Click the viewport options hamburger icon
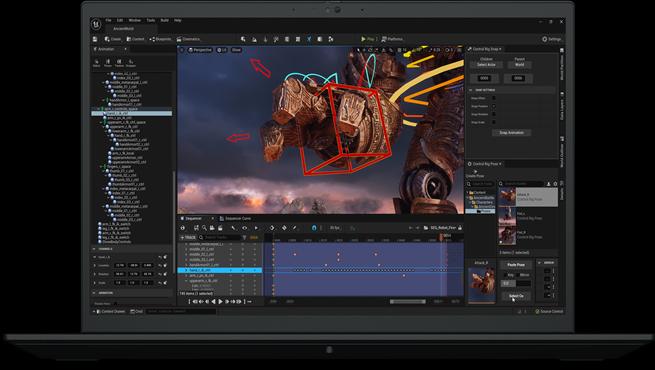655x370 pixels. tap(182, 50)
